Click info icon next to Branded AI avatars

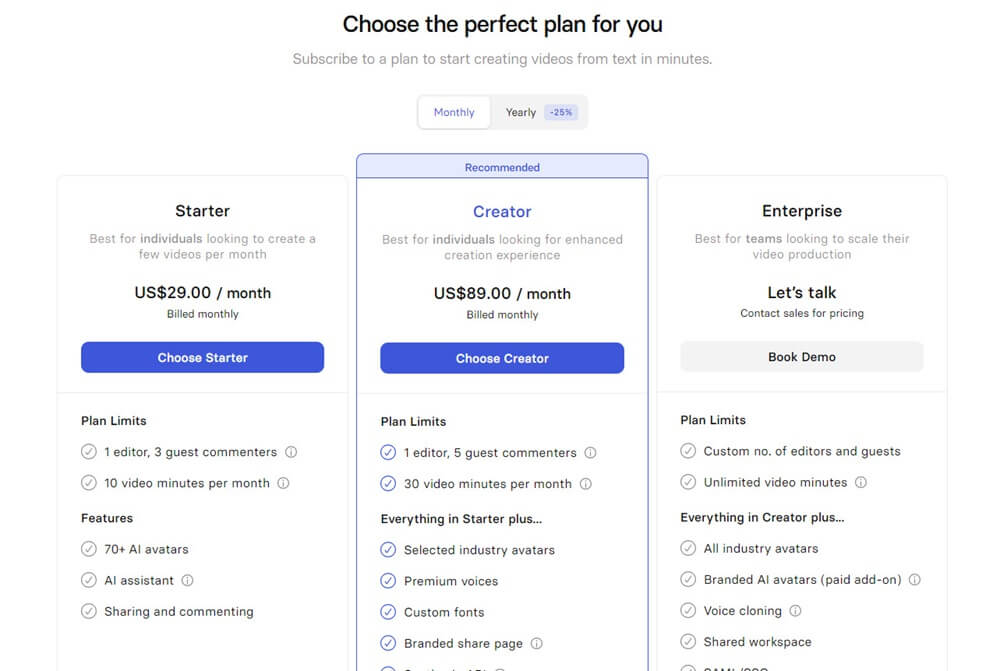point(914,579)
